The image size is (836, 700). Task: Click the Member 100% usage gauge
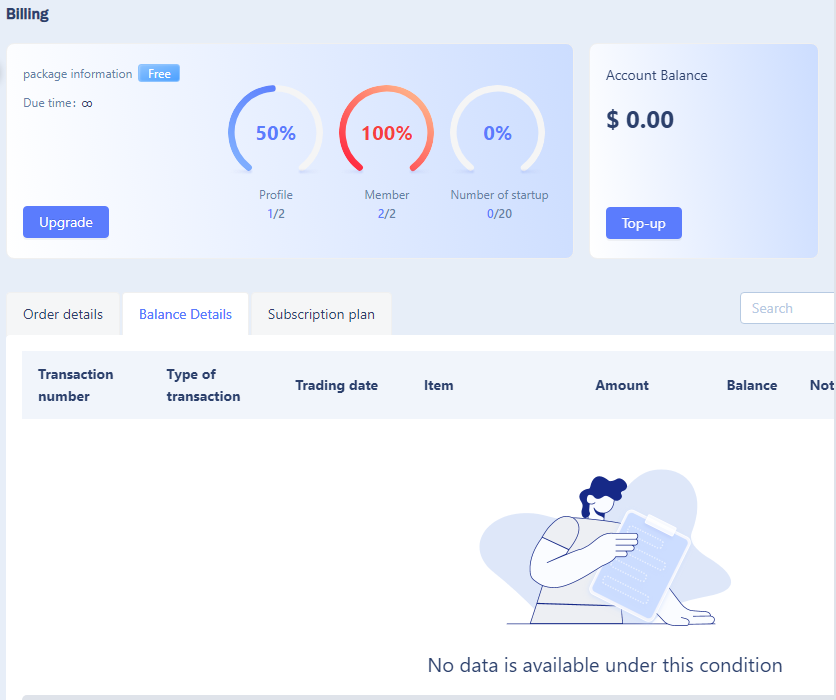coord(387,130)
